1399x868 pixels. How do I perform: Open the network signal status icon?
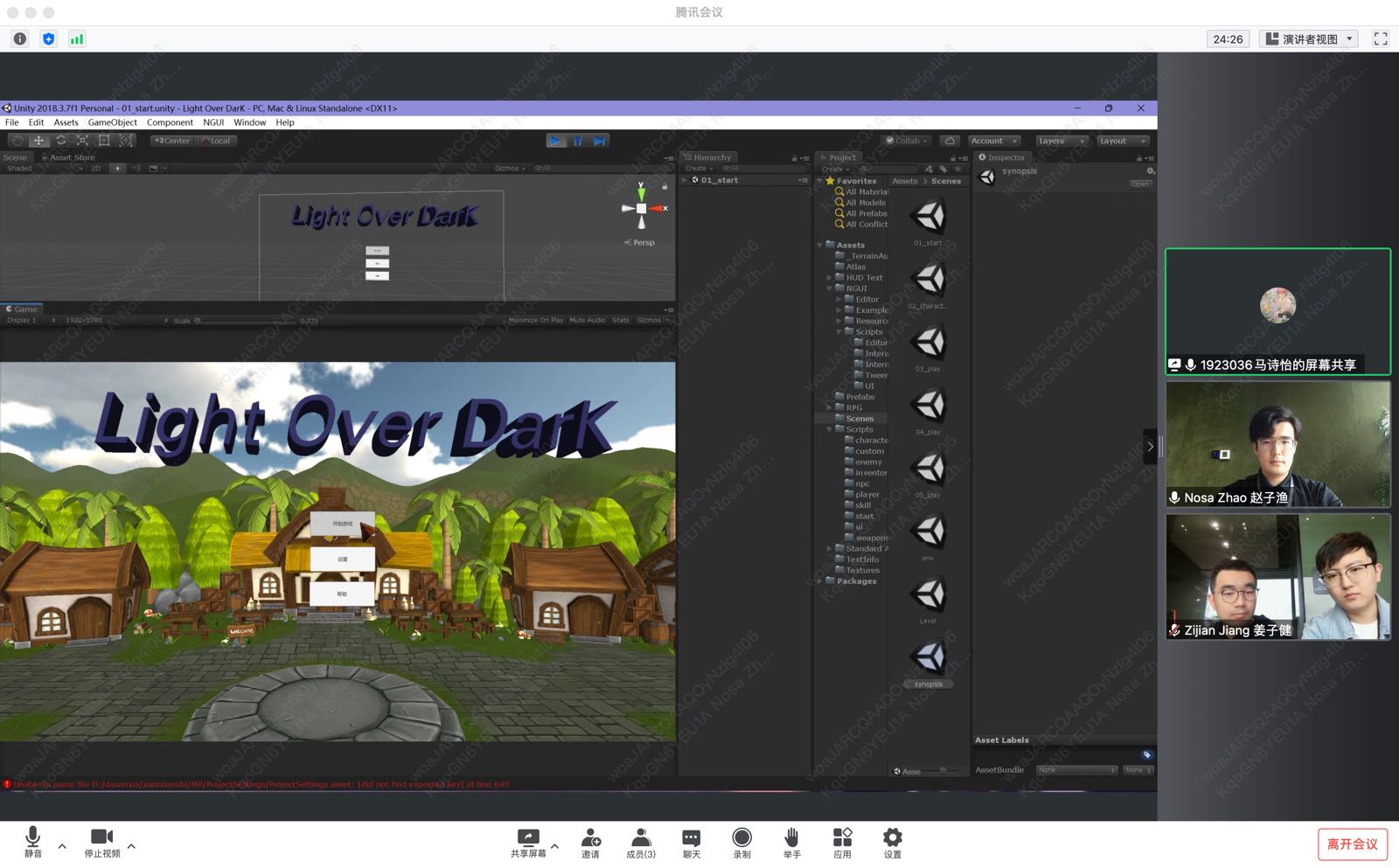pyautogui.click(x=77, y=38)
